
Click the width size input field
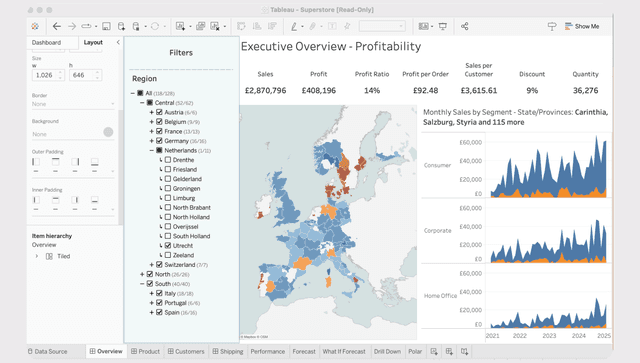pyautogui.click(x=48, y=75)
